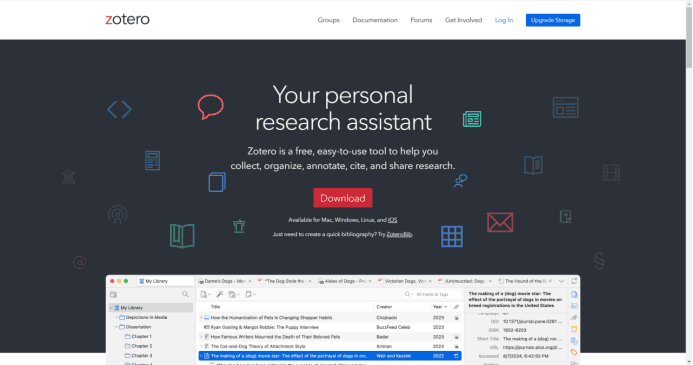Click the blue grid table icon

[452, 236]
